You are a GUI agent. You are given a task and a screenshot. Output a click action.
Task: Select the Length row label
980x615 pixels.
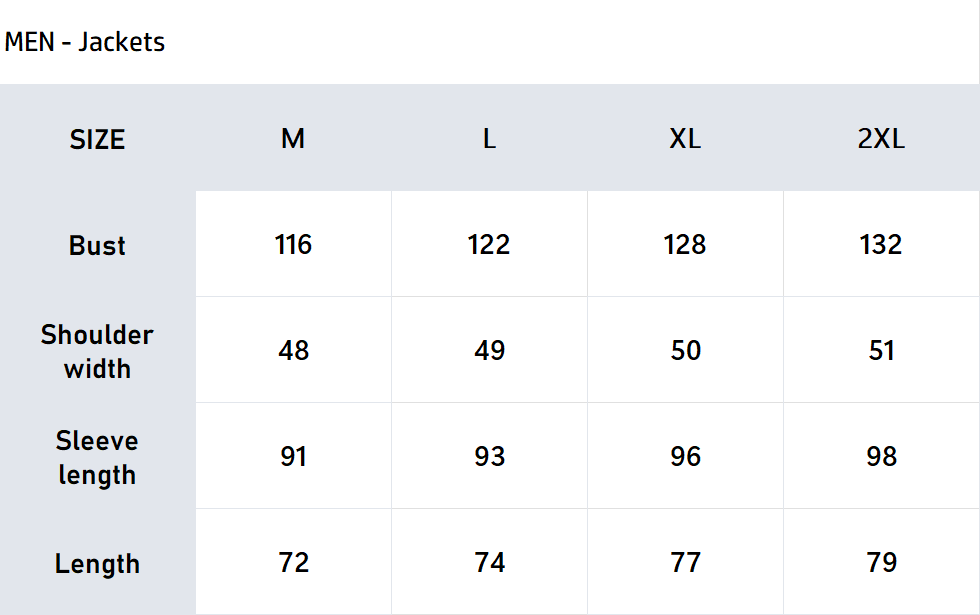(x=97, y=563)
